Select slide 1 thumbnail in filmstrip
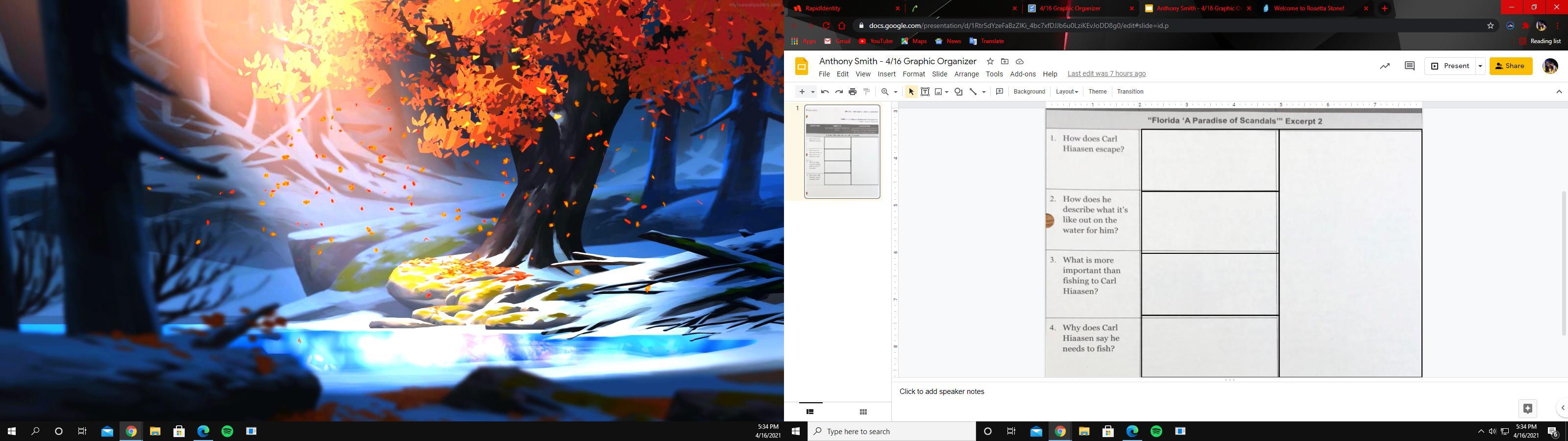This screenshot has height=441, width=1568. [842, 152]
